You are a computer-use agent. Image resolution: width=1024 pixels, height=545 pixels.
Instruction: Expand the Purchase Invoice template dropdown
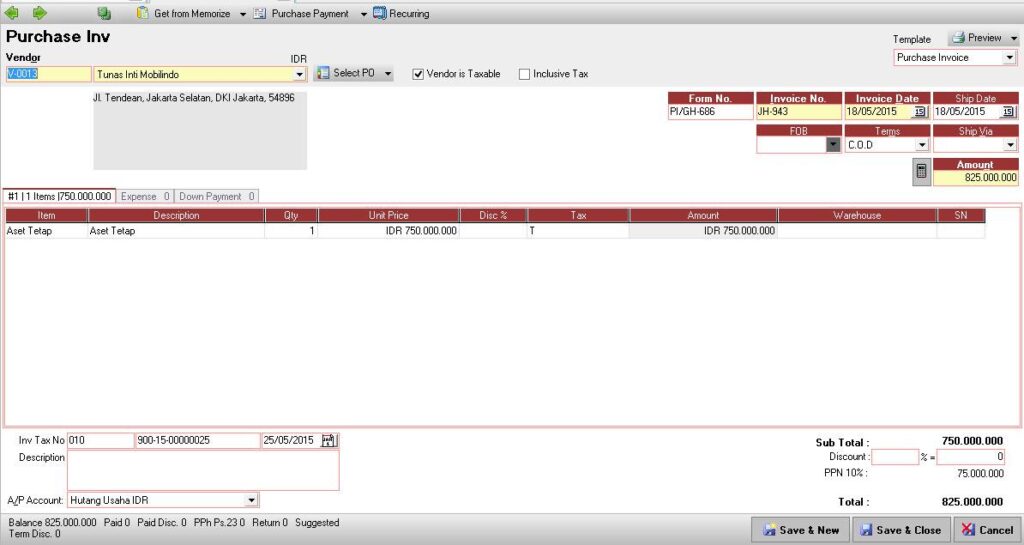click(x=1009, y=58)
